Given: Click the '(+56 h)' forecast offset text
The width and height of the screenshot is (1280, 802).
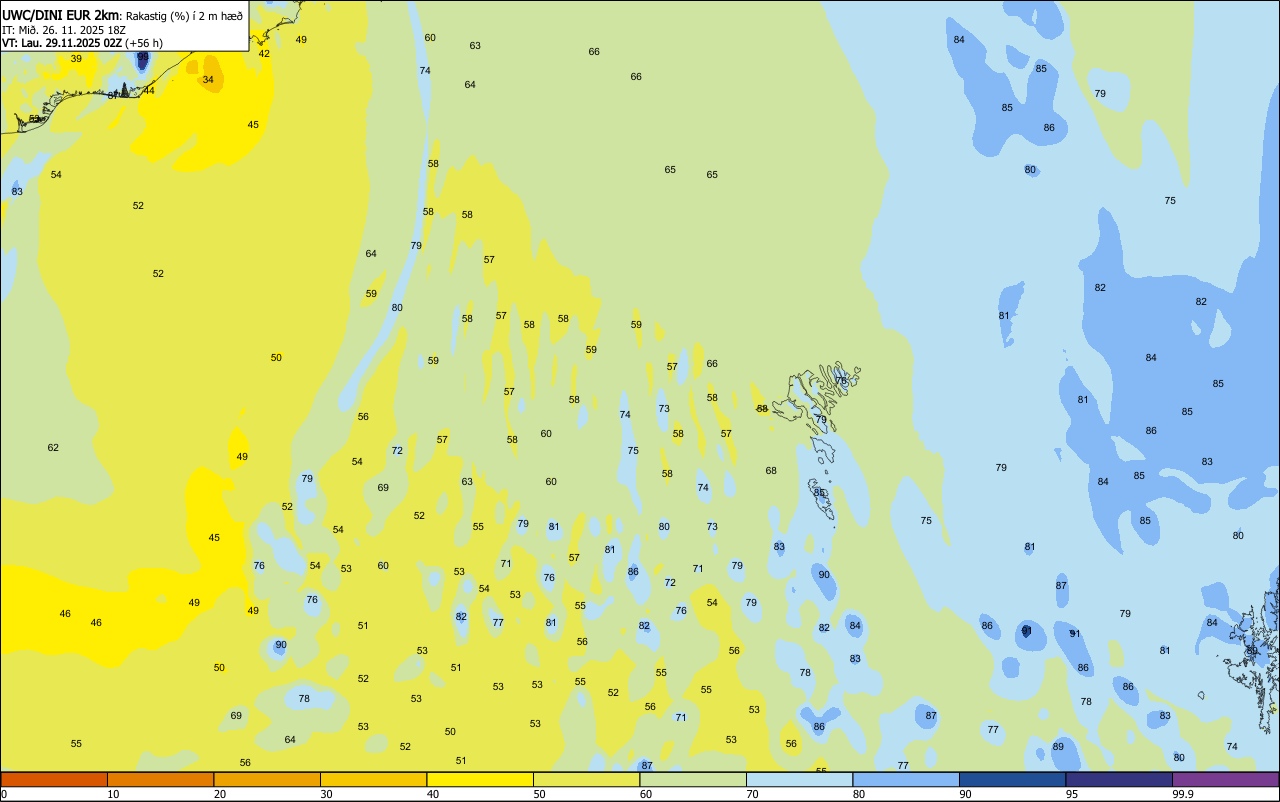Looking at the screenshot, I should click(x=144, y=43).
